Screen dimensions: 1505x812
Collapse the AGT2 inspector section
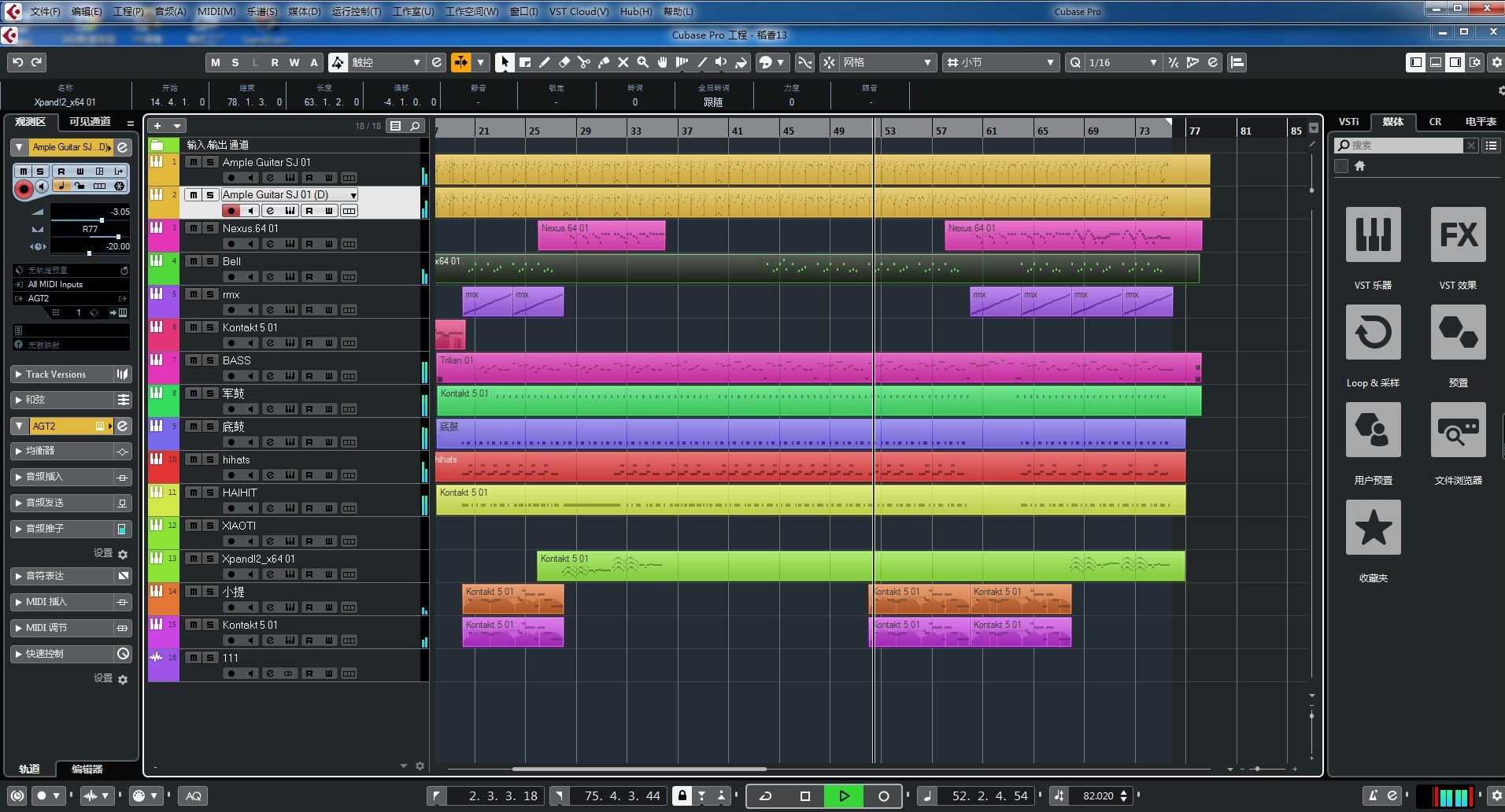18,426
